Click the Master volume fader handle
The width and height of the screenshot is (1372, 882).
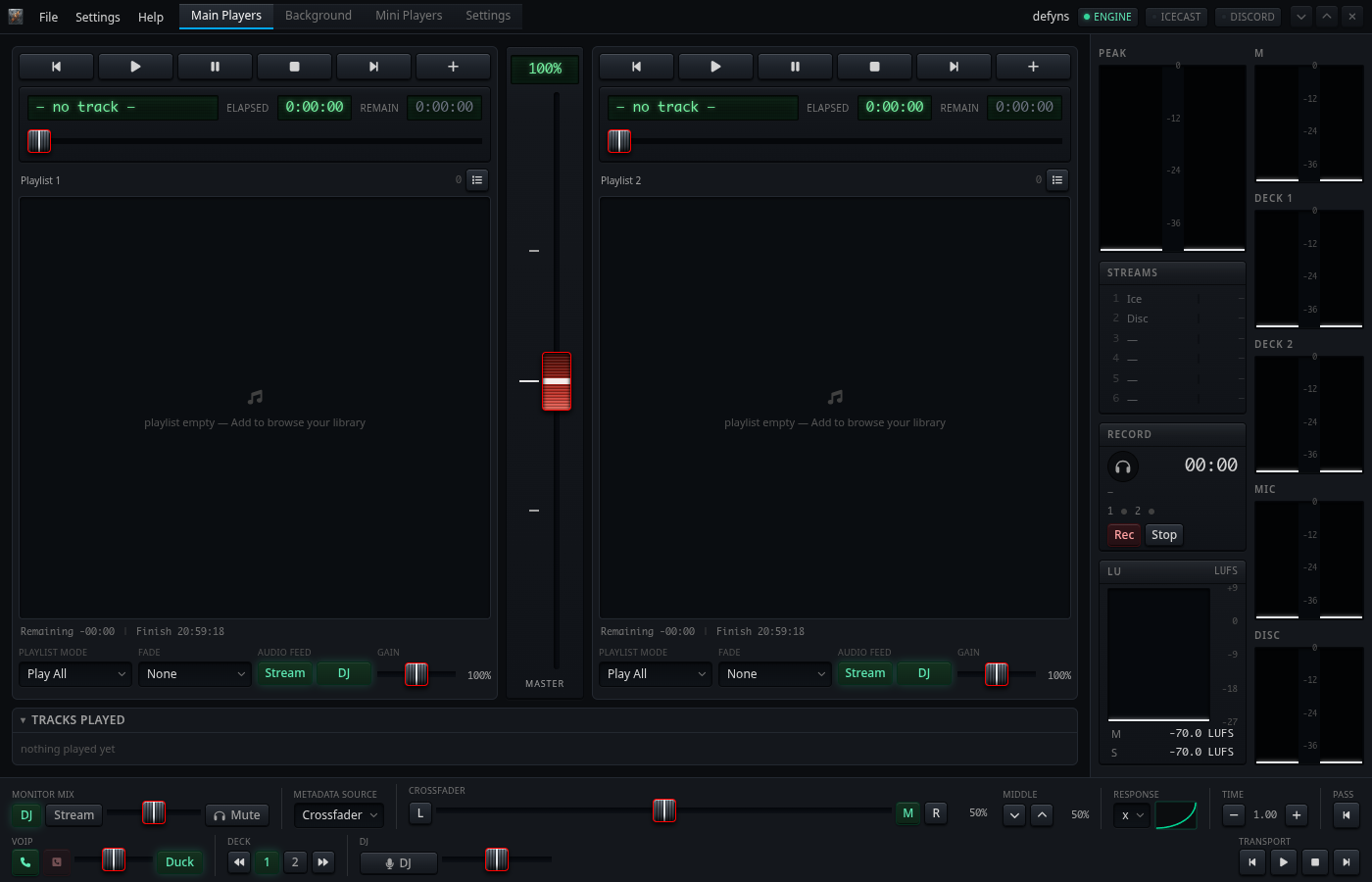(x=557, y=381)
